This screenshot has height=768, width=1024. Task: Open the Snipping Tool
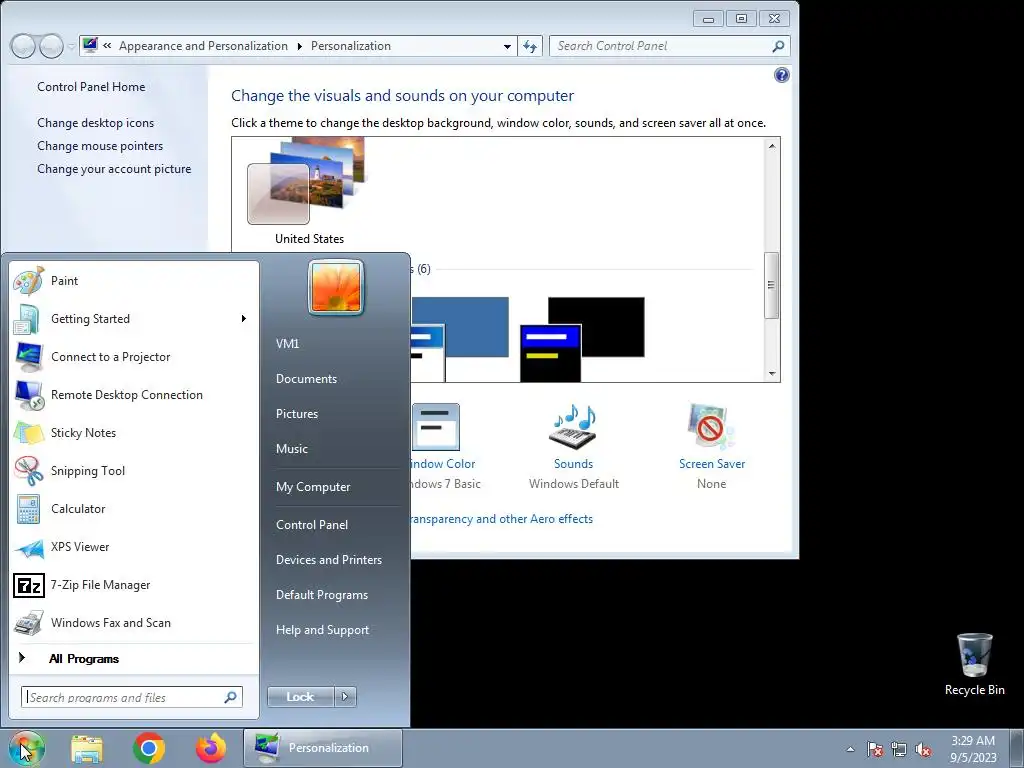pyautogui.click(x=134, y=471)
